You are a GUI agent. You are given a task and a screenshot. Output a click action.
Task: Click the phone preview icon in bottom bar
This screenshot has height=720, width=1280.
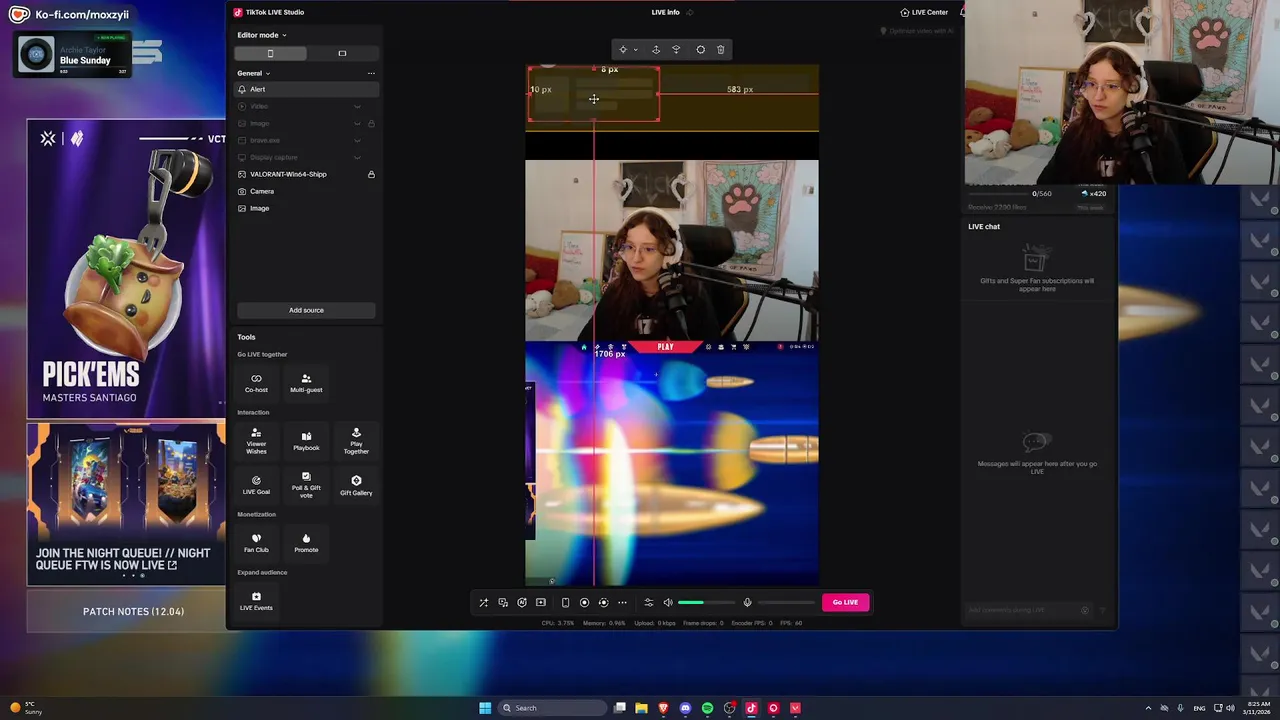565,602
